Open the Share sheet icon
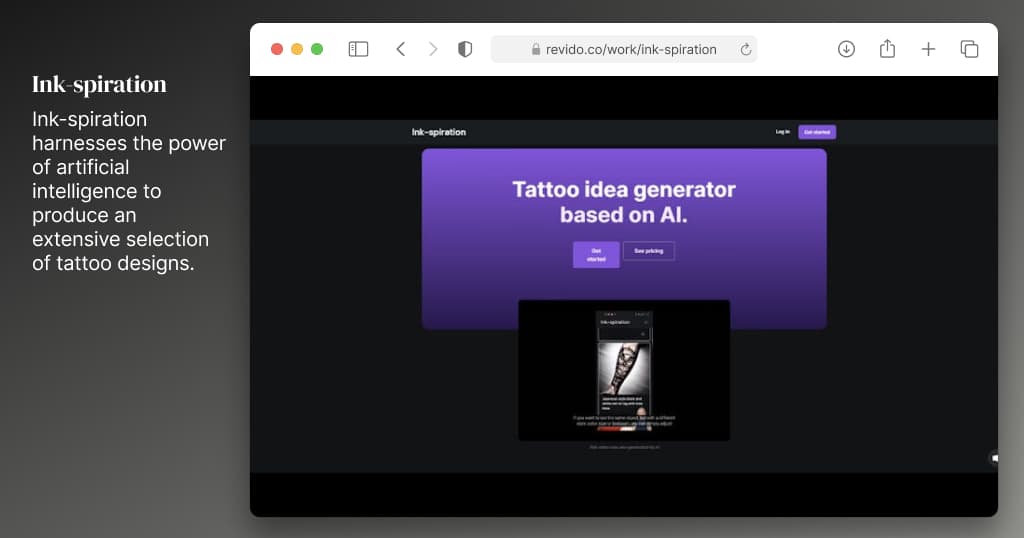Screen dimensions: 1024x538 pos(887,49)
